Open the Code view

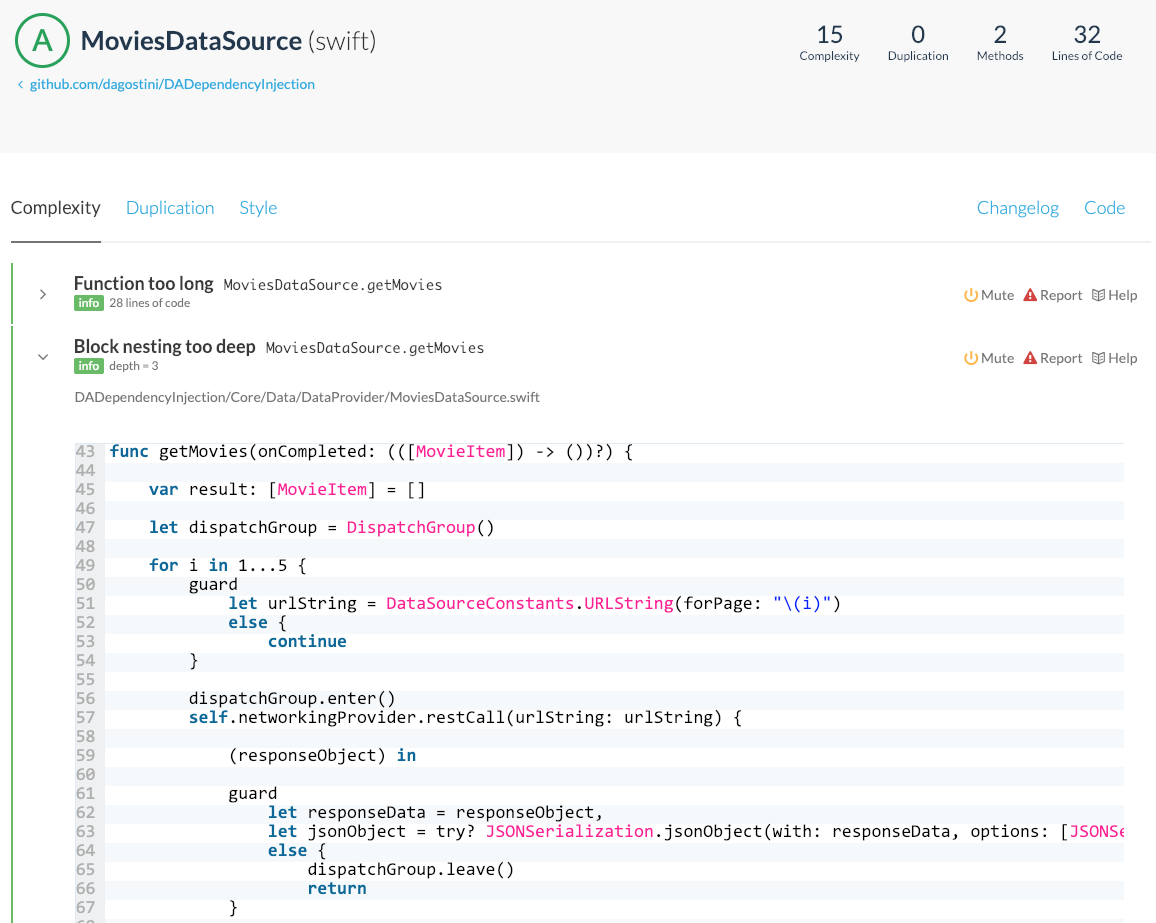(1104, 208)
